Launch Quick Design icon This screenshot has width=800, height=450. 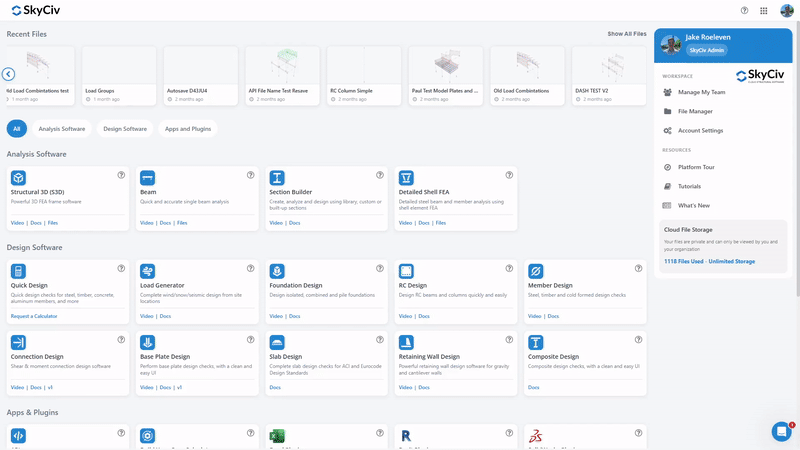pyautogui.click(x=18, y=271)
